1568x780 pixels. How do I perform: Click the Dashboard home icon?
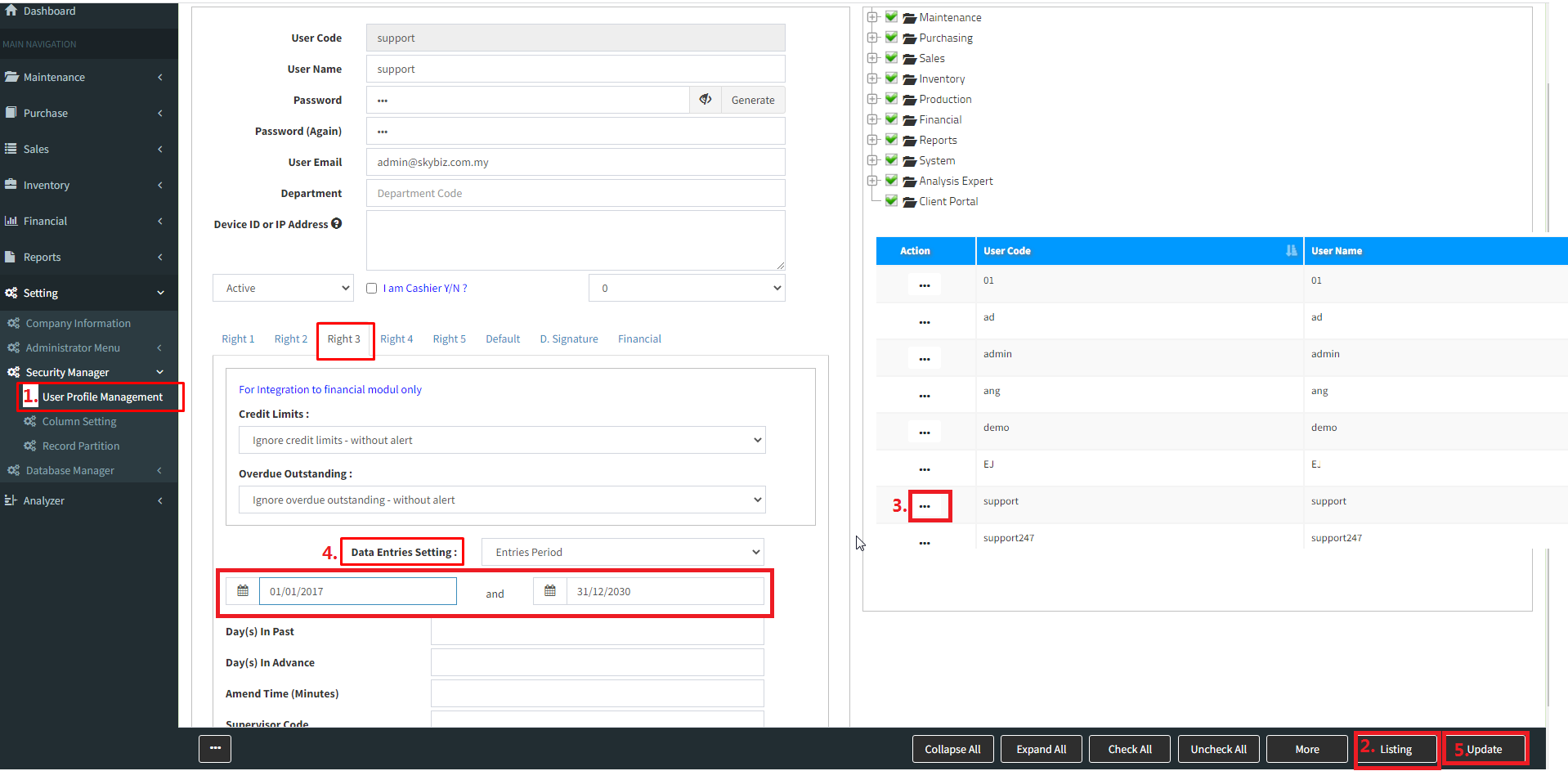11,11
